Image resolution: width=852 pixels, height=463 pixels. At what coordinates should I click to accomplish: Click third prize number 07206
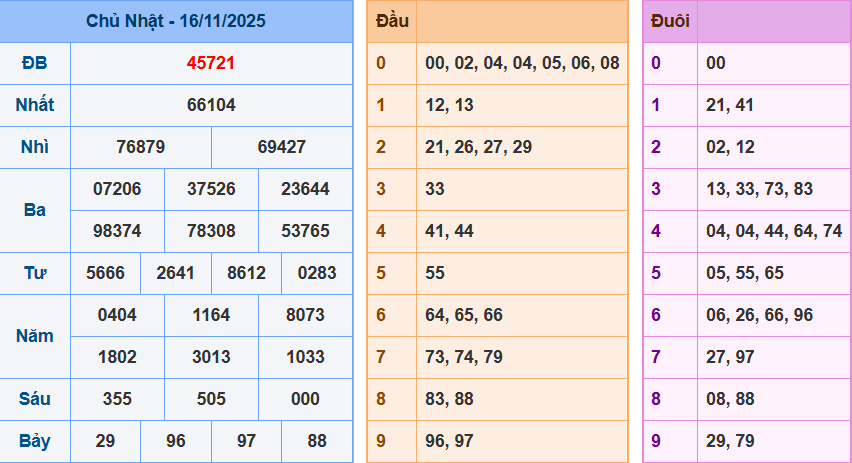click(117, 189)
